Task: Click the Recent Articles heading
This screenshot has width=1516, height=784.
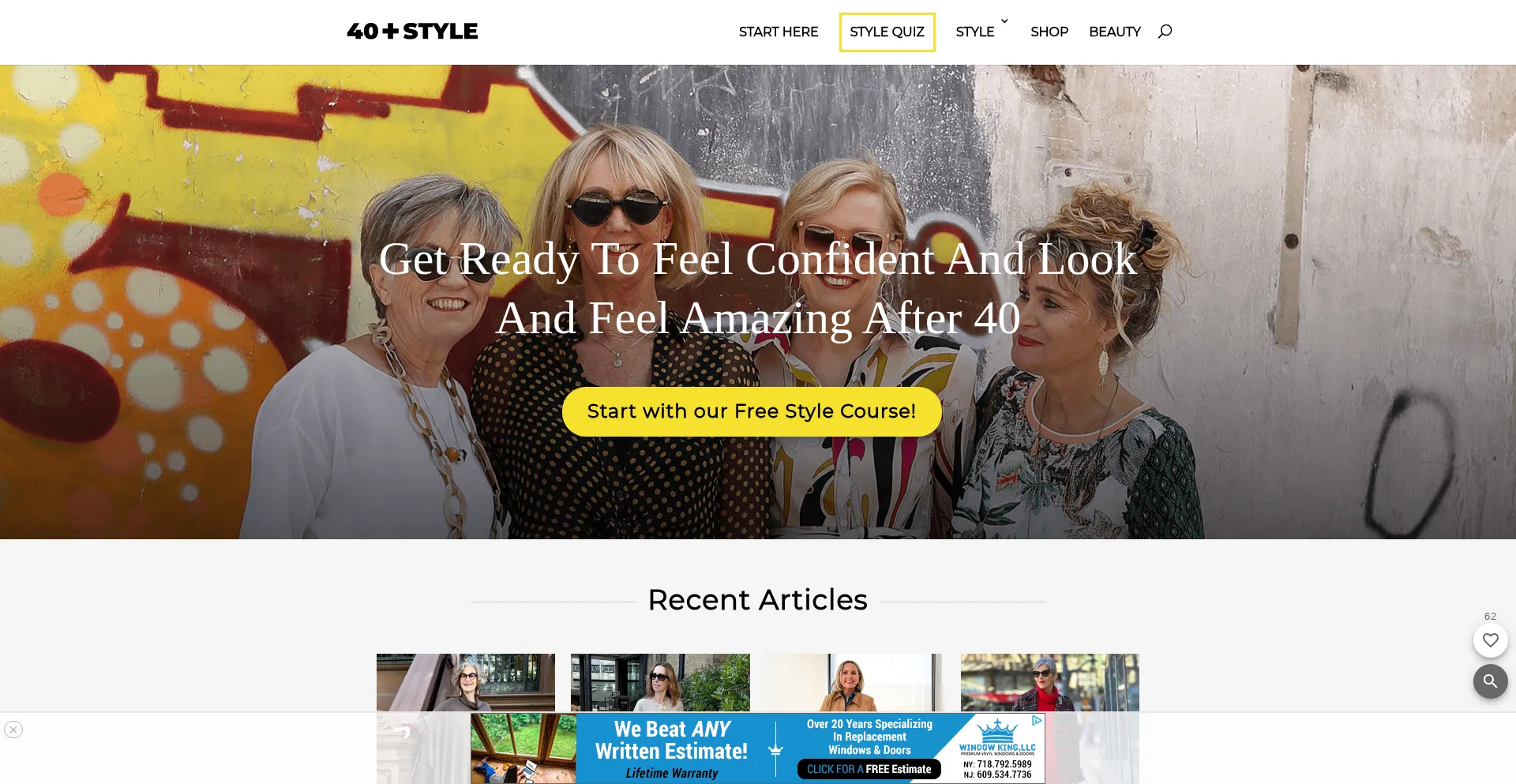Action: coord(758,600)
